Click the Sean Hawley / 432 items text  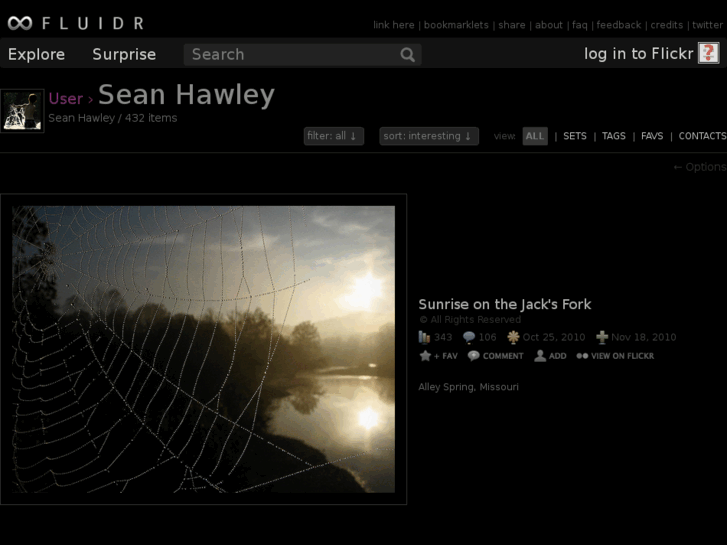coord(113,118)
